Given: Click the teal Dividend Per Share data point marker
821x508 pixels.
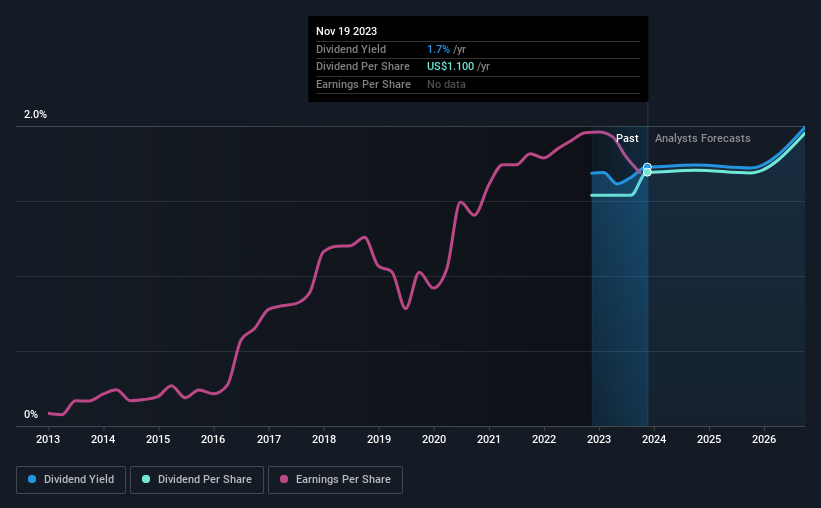Looking at the screenshot, I should click(x=647, y=172).
